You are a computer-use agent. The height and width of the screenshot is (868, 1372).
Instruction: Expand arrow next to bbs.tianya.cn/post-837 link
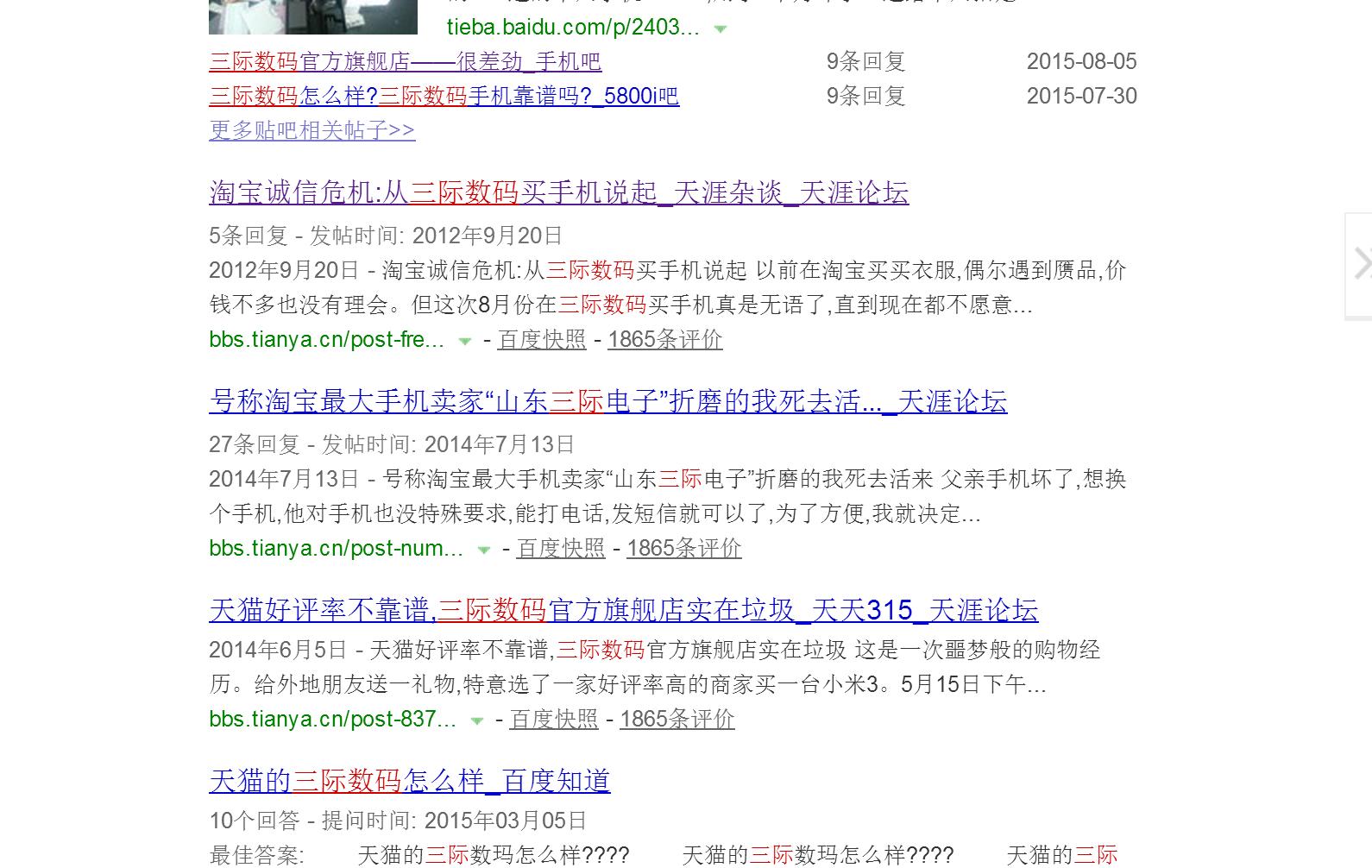(x=476, y=720)
